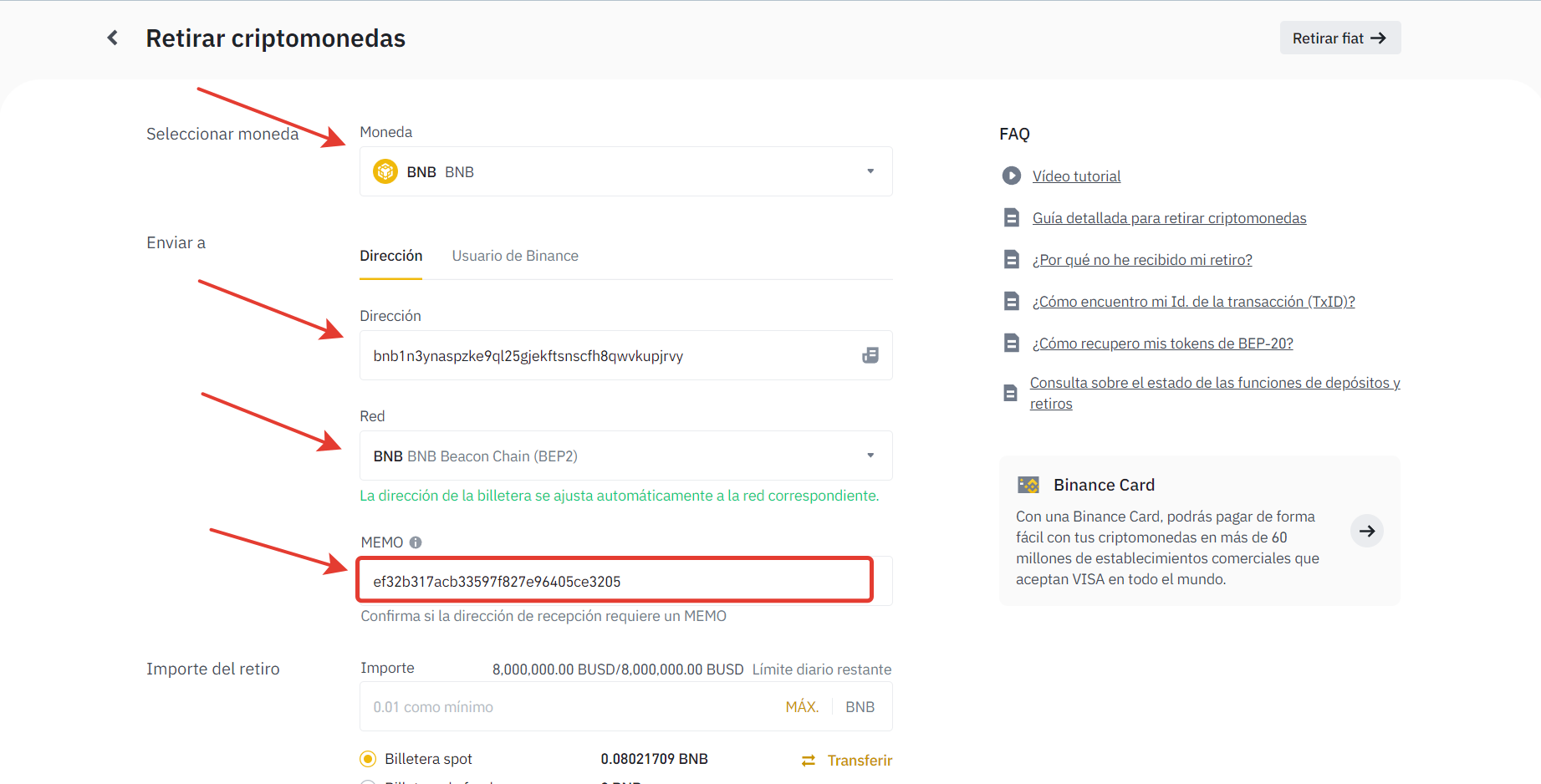Click the play icon beside Vídeo tutorial

point(1012,176)
